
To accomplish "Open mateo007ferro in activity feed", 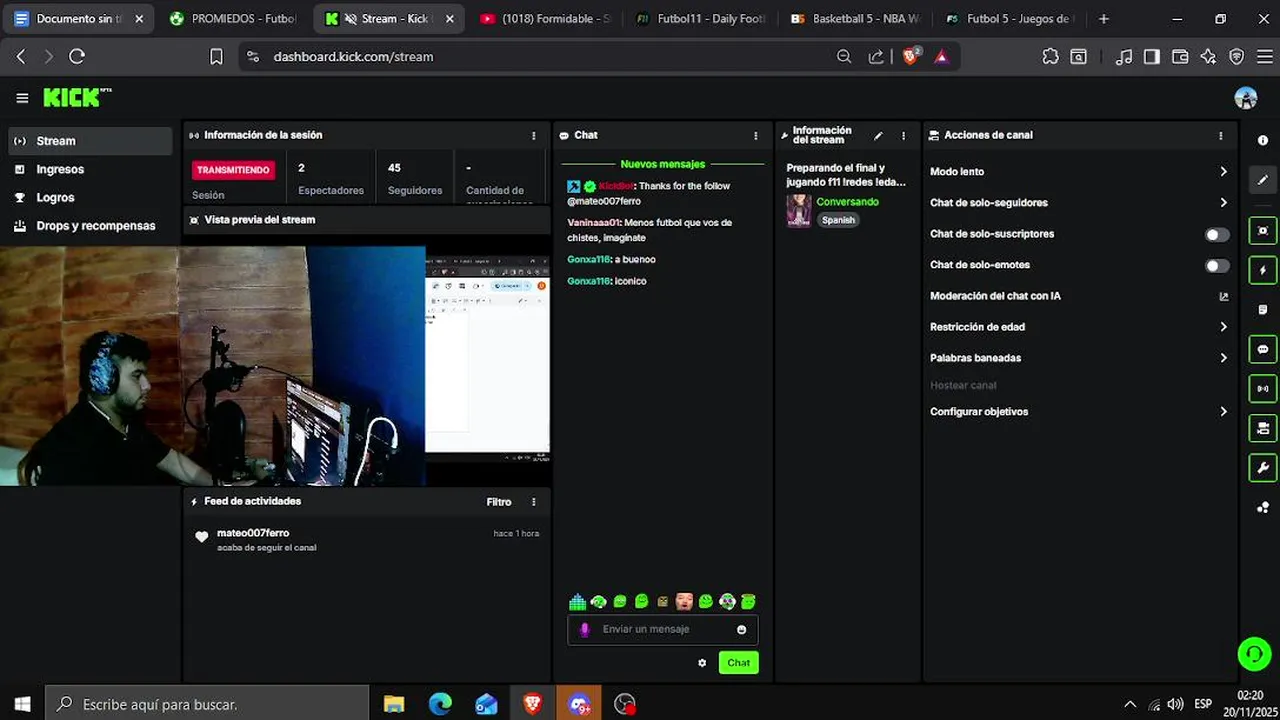I will point(253,533).
